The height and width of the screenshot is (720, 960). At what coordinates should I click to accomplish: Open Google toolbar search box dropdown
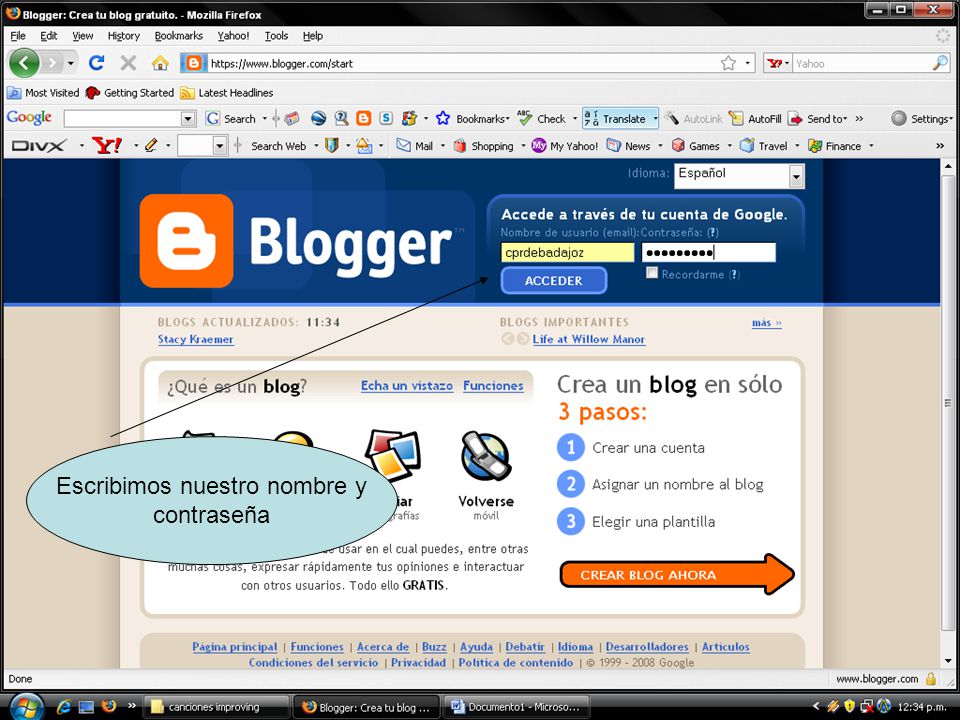[189, 118]
